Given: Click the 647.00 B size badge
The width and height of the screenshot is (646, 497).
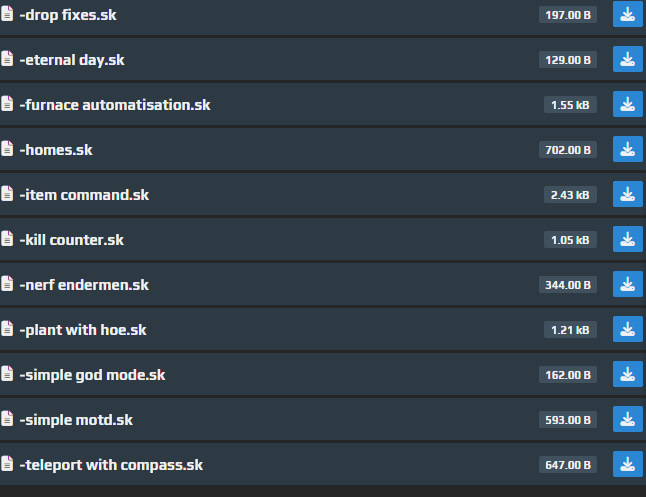Looking at the screenshot, I should coord(568,465).
